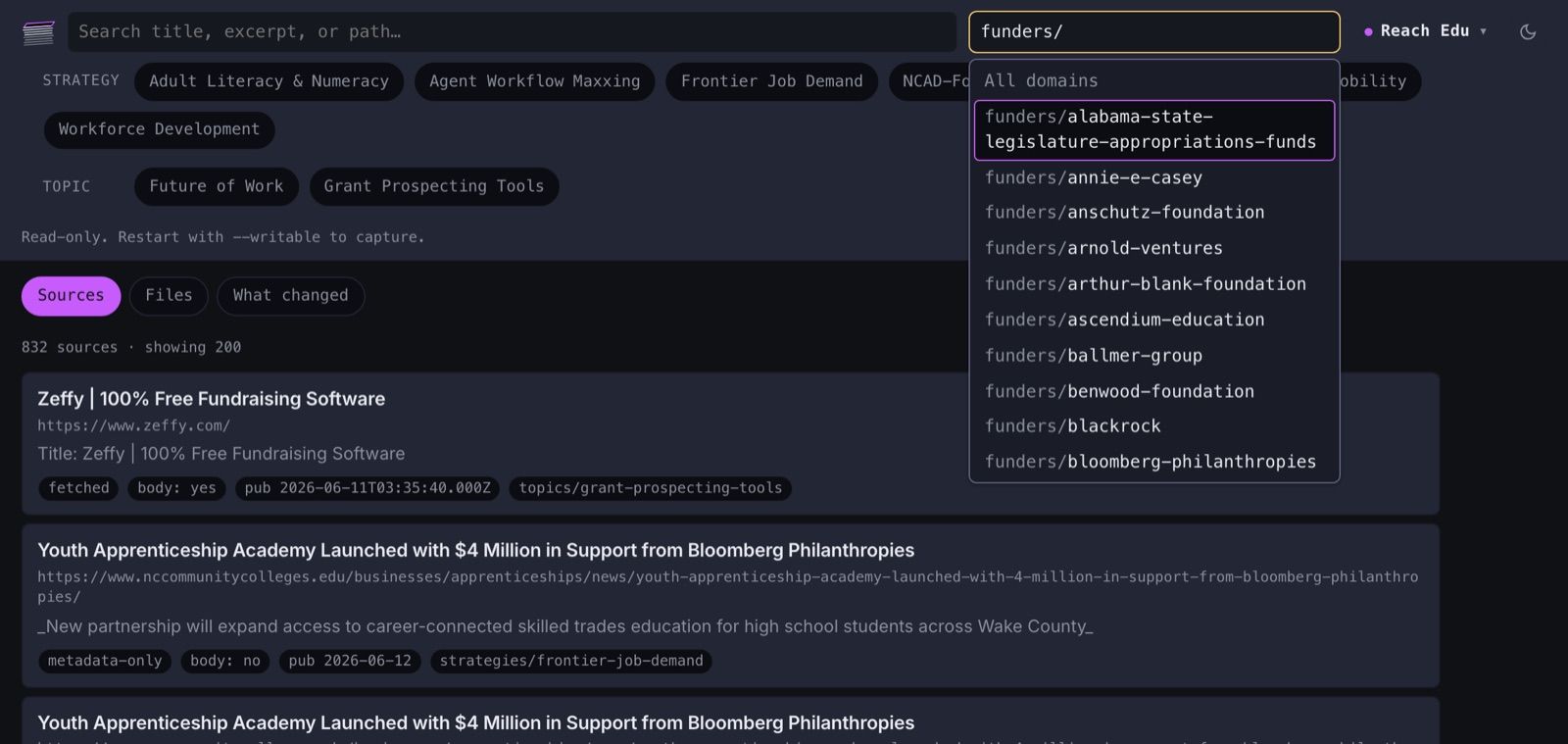Select funders/ascendium-education suggestion
Image resolution: width=1568 pixels, height=744 pixels.
(1153, 320)
